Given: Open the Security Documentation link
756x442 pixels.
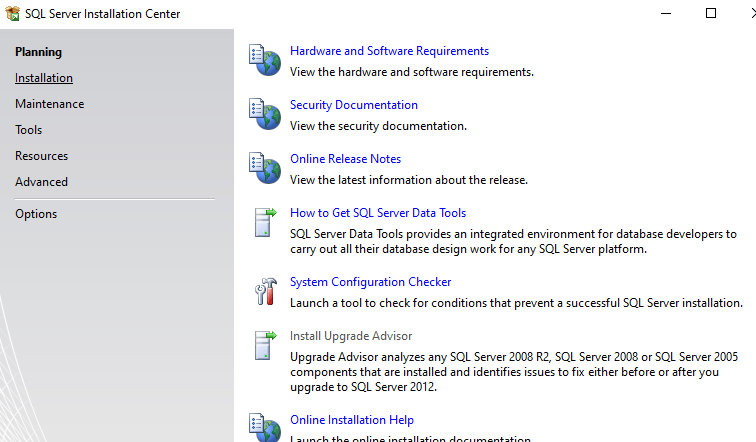Looking at the screenshot, I should coord(354,105).
